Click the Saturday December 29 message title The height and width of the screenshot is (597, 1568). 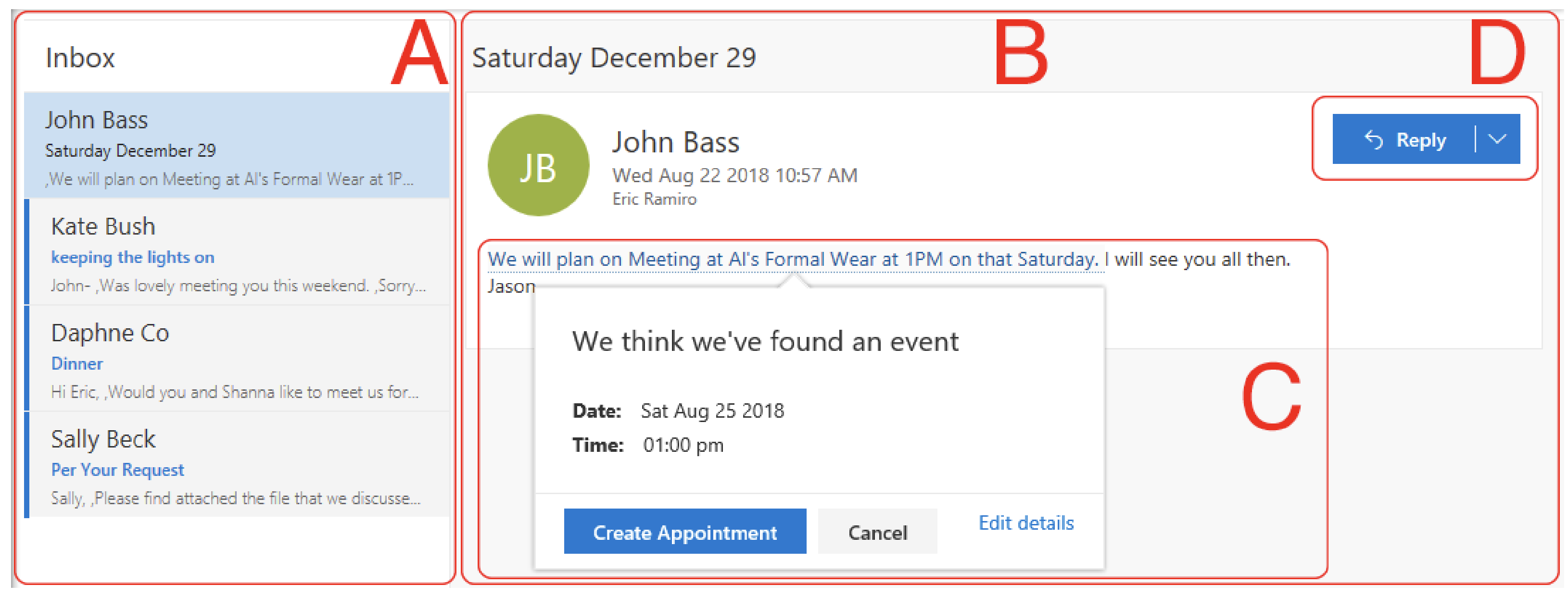tap(614, 59)
